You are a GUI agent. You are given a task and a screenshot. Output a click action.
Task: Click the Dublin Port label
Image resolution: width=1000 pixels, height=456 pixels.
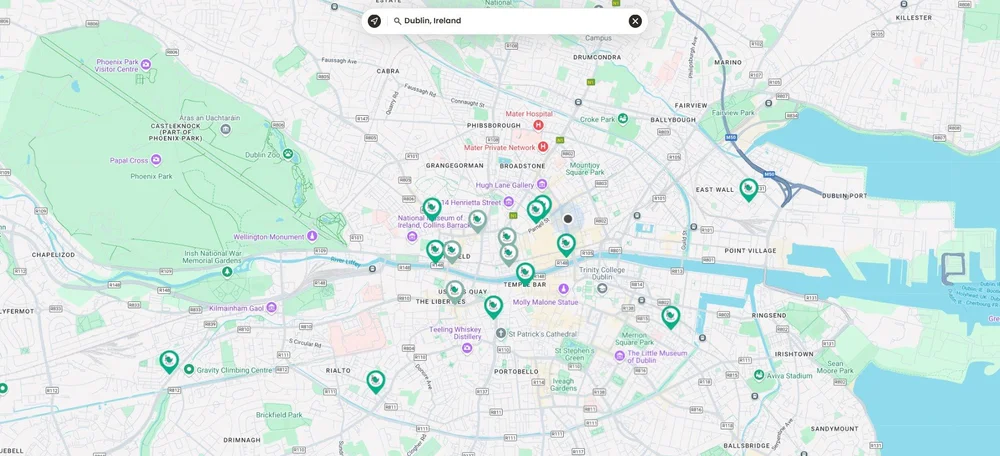(845, 196)
